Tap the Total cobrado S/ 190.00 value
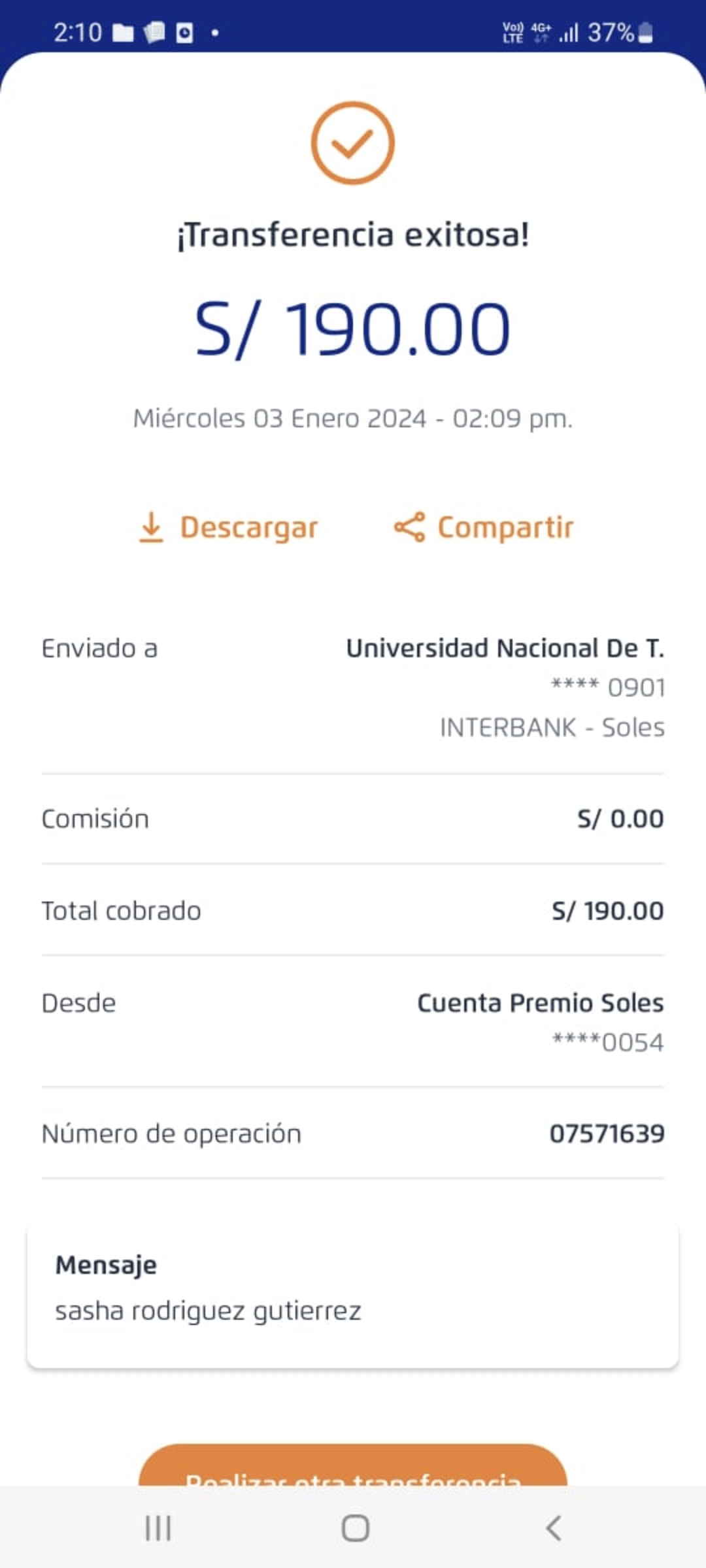 607,911
